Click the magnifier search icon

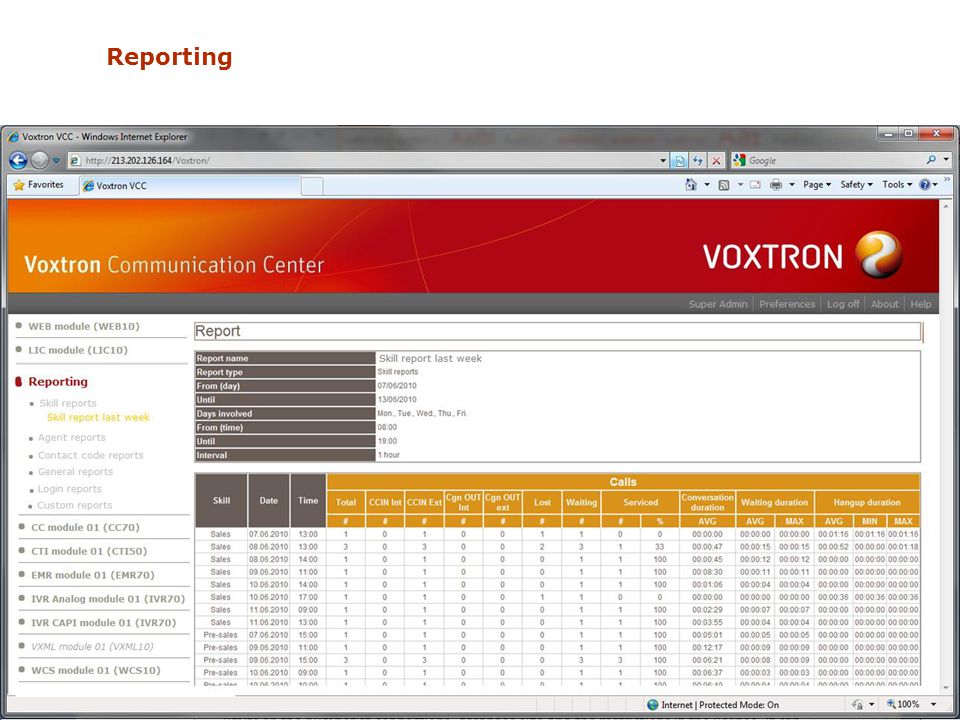(x=931, y=160)
